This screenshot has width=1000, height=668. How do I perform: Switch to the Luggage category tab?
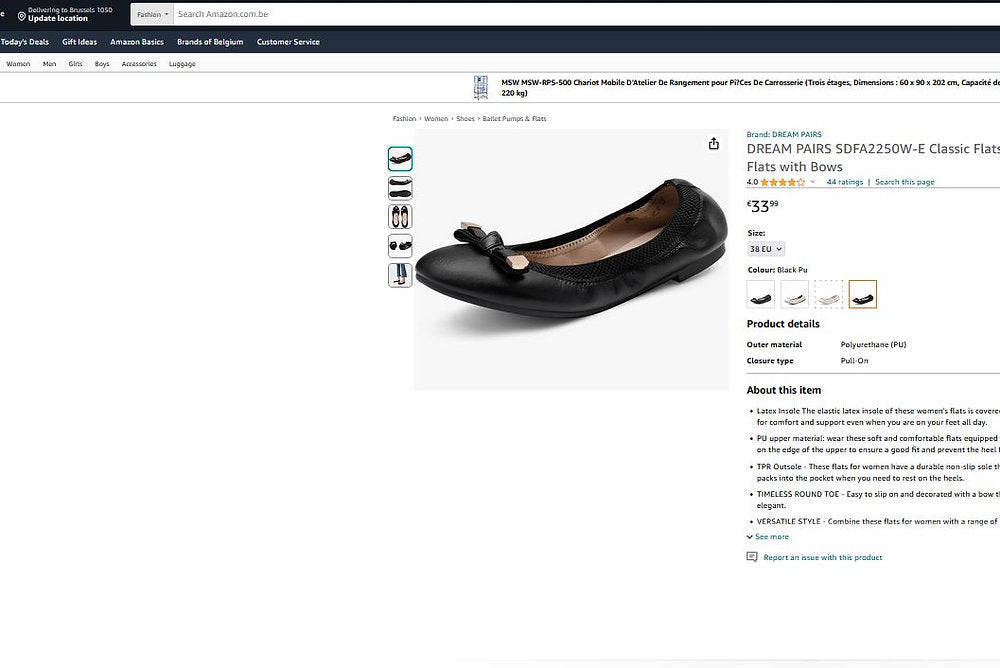[181, 63]
